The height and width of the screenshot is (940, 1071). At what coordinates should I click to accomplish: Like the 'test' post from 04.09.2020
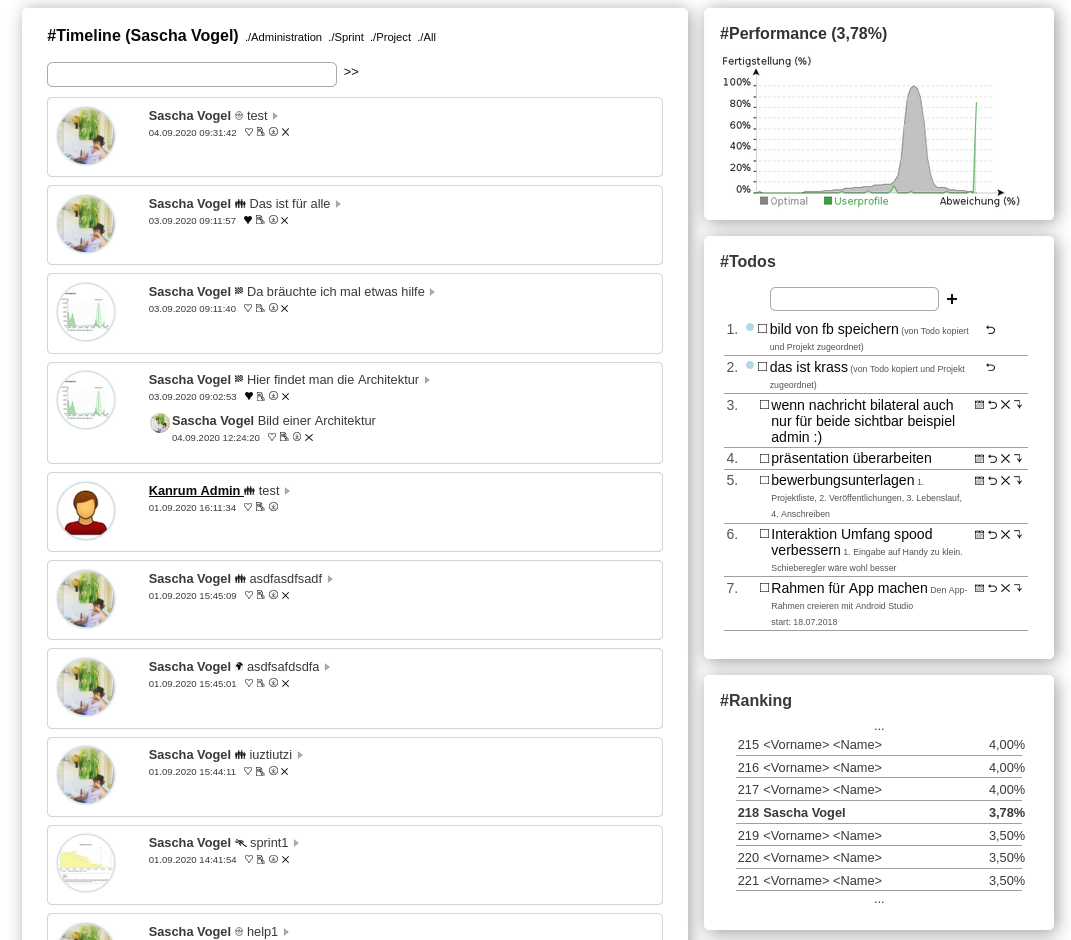(248, 132)
